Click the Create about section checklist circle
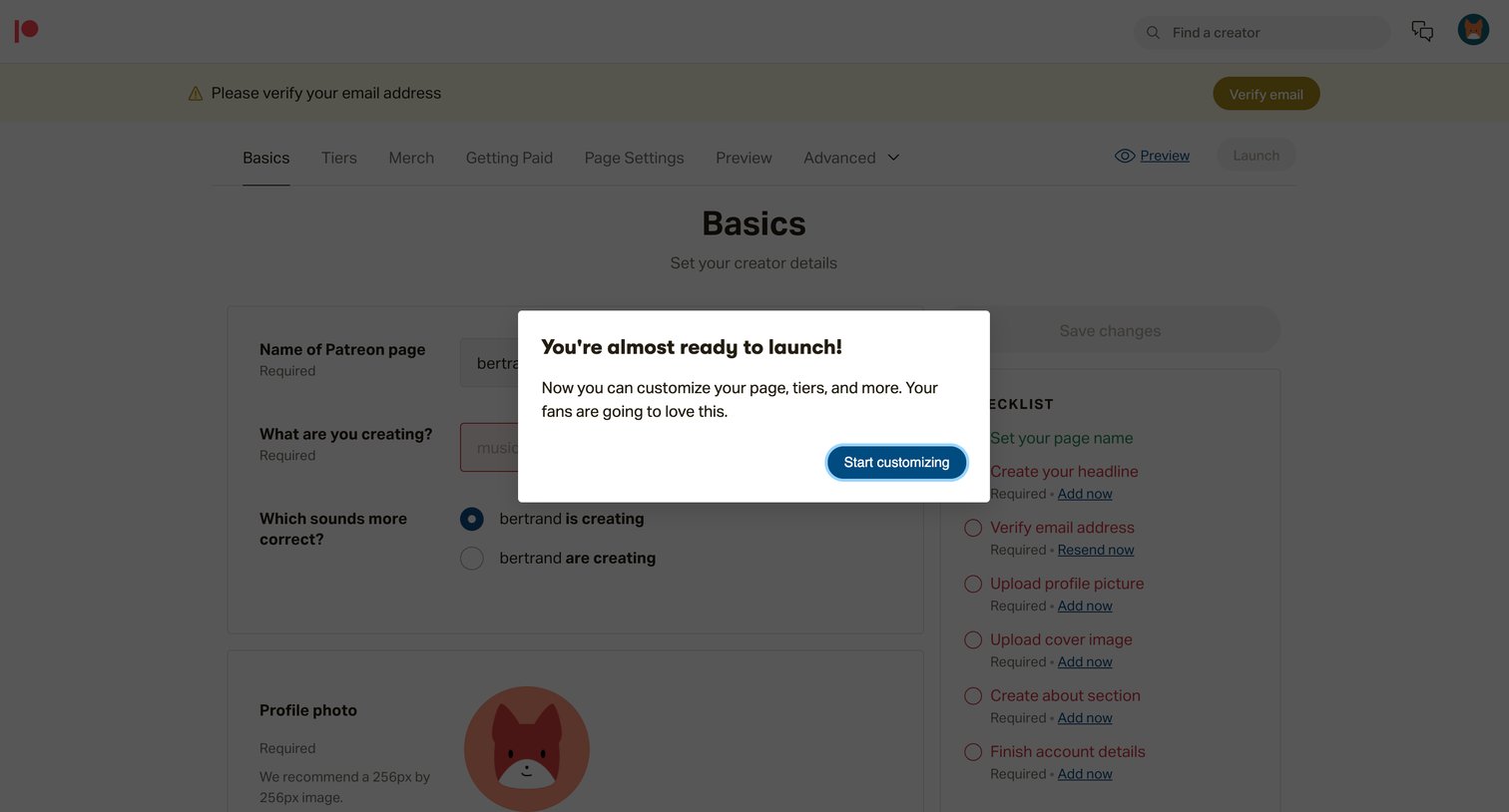 (973, 695)
